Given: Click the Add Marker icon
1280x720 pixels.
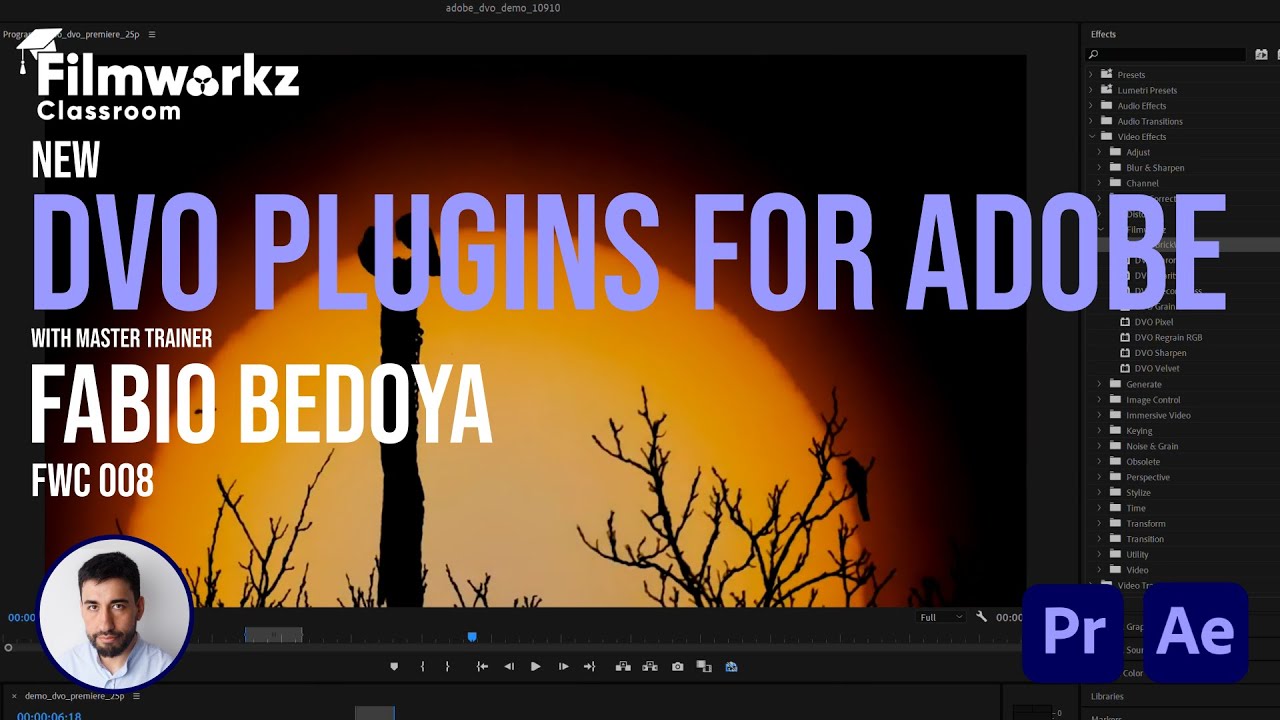Looking at the screenshot, I should pyautogui.click(x=394, y=667).
